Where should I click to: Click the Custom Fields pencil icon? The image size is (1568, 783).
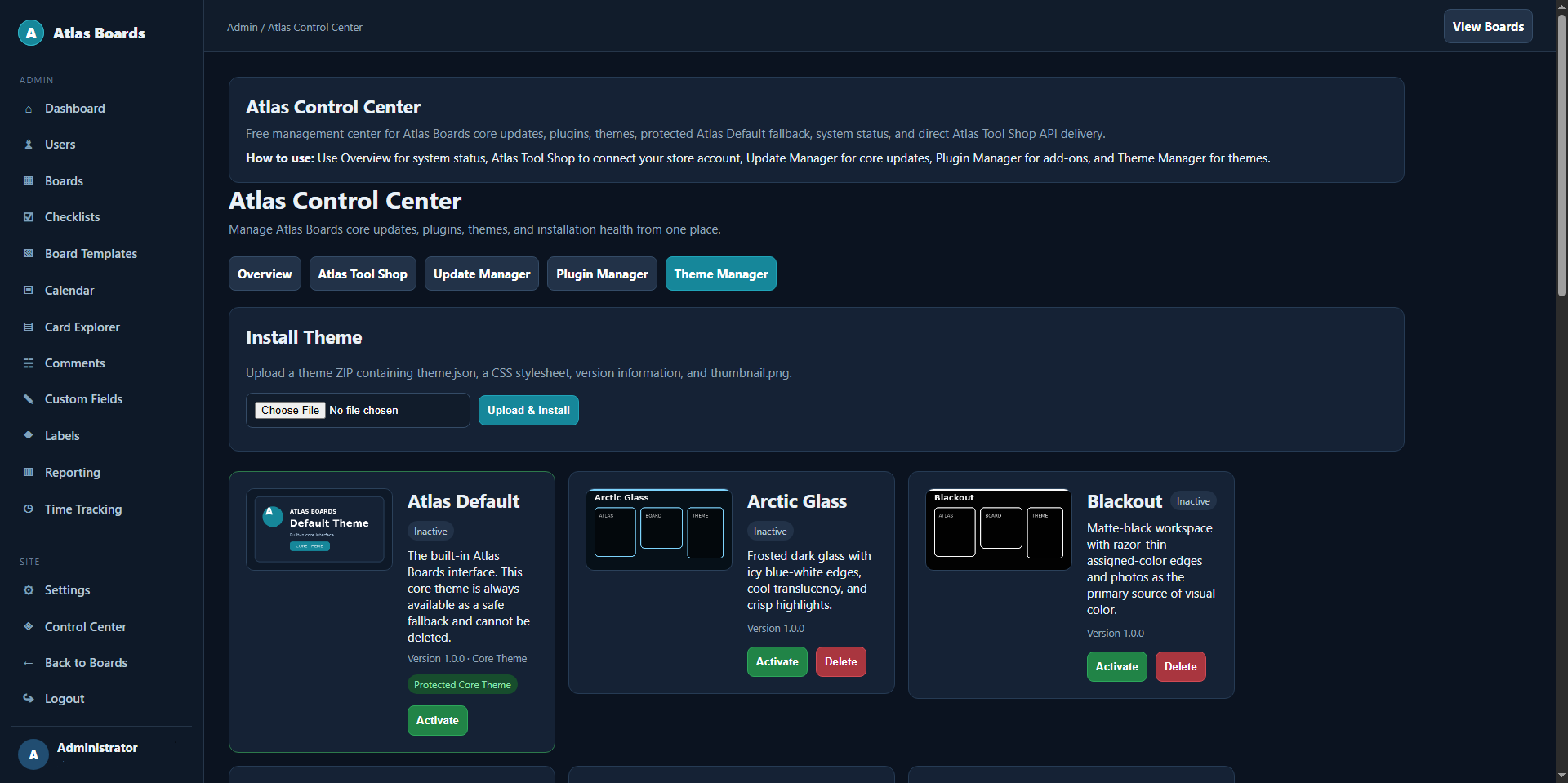pos(29,399)
